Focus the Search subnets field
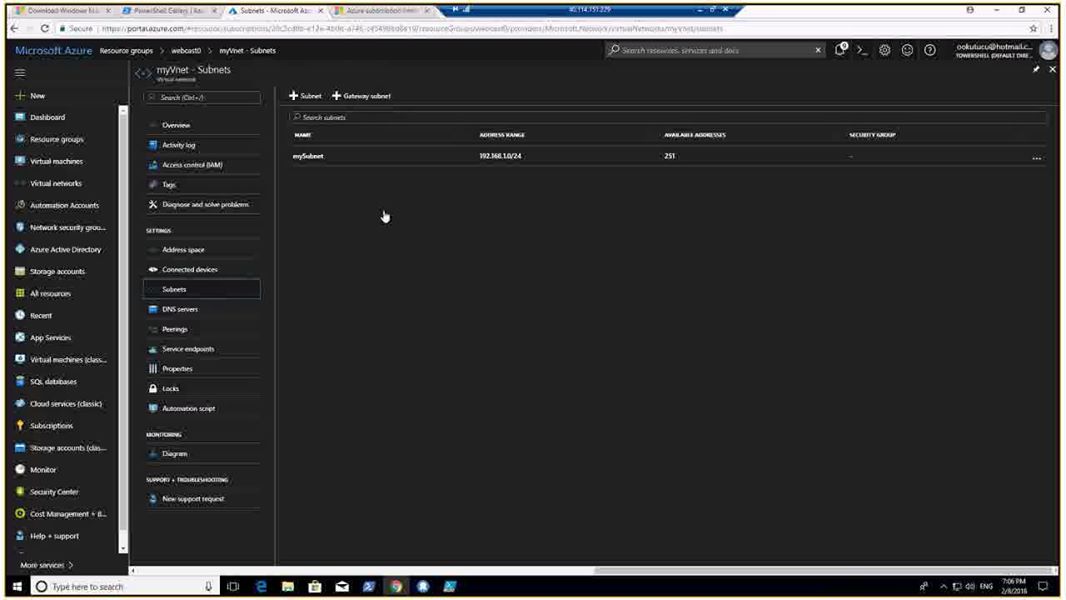This screenshot has height=600, width=1066. click(x=668, y=118)
